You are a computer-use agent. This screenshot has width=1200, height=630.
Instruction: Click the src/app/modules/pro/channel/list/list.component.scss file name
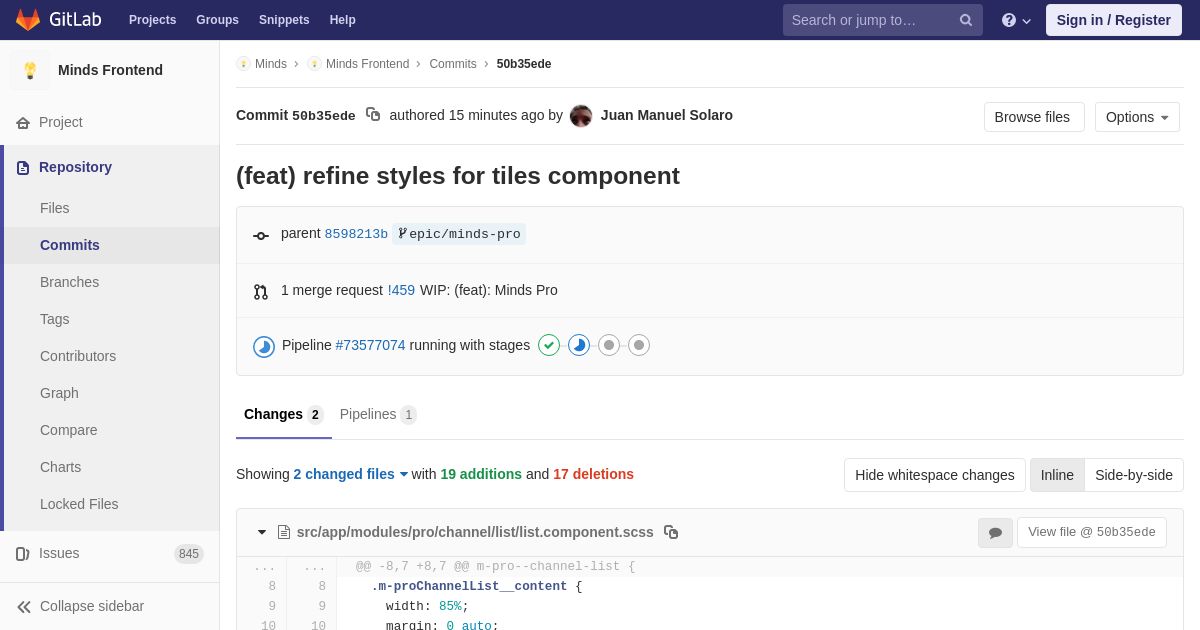pyautogui.click(x=475, y=532)
